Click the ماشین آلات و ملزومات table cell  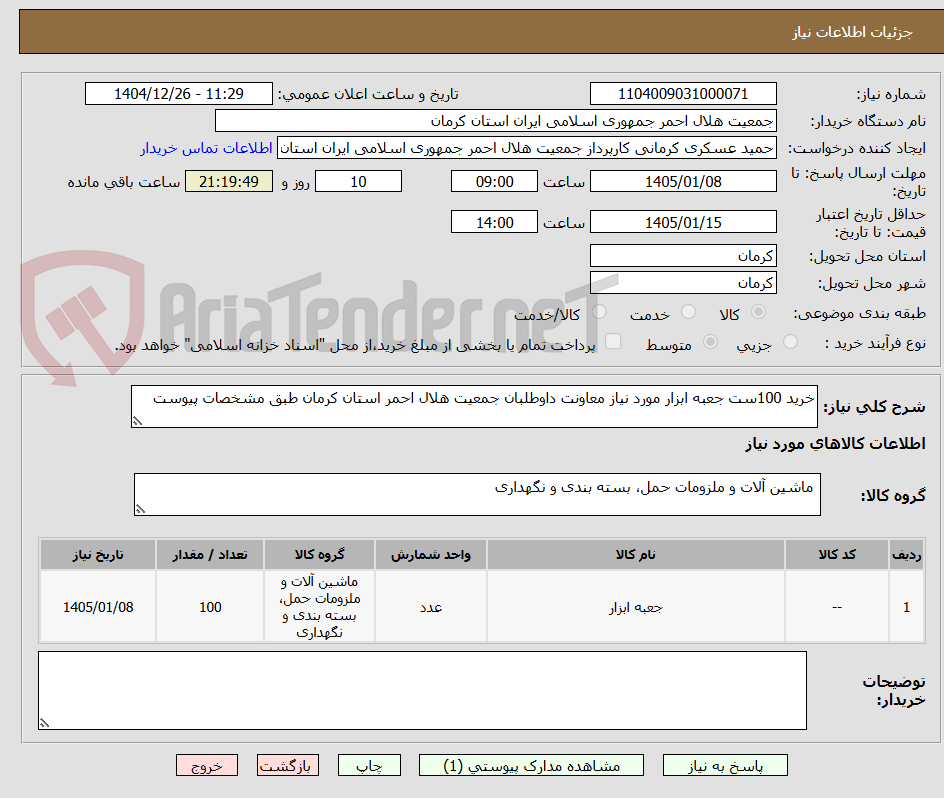pos(320,607)
